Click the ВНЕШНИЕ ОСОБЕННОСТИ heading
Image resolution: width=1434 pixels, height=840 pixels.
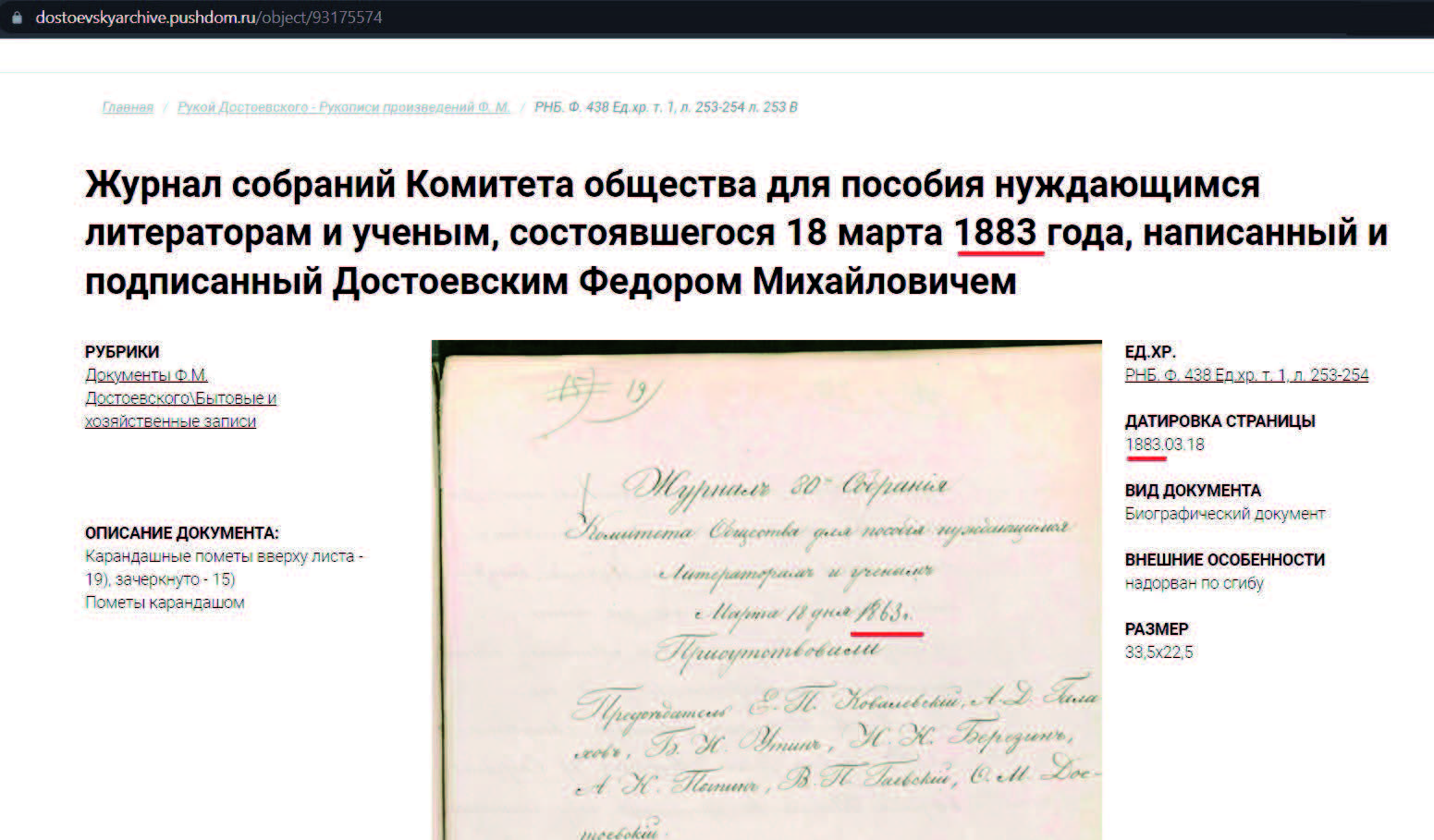point(1224,559)
